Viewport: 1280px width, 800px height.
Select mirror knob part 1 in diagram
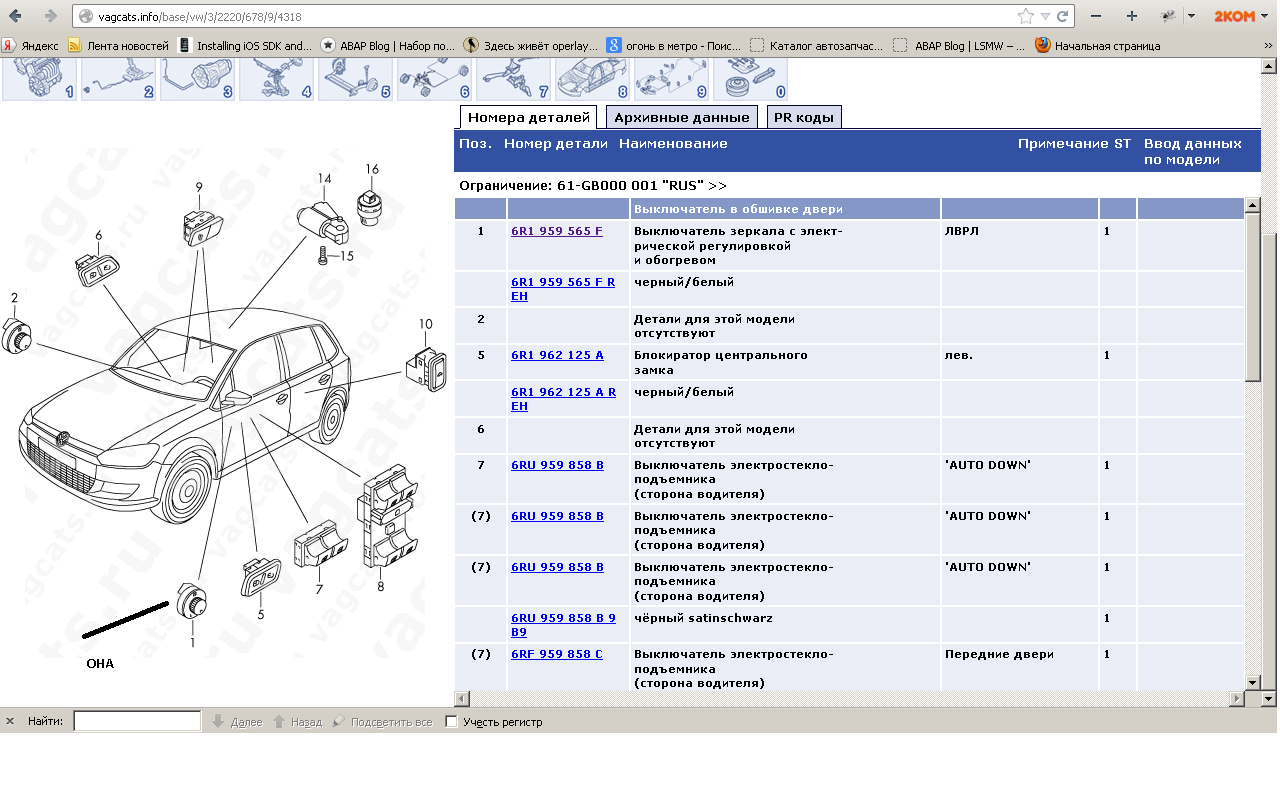coord(191,602)
